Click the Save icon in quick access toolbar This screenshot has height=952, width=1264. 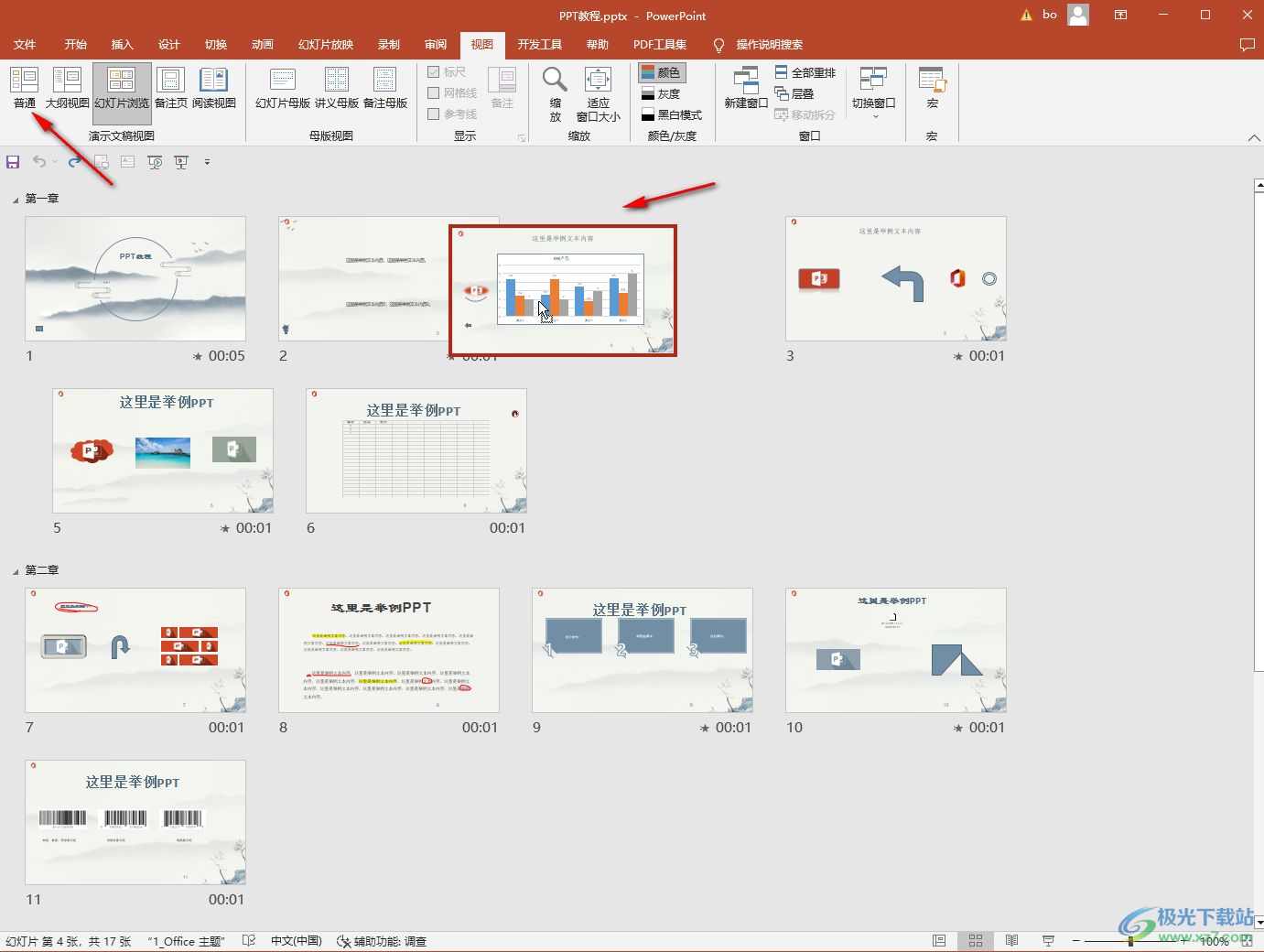pyautogui.click(x=13, y=162)
